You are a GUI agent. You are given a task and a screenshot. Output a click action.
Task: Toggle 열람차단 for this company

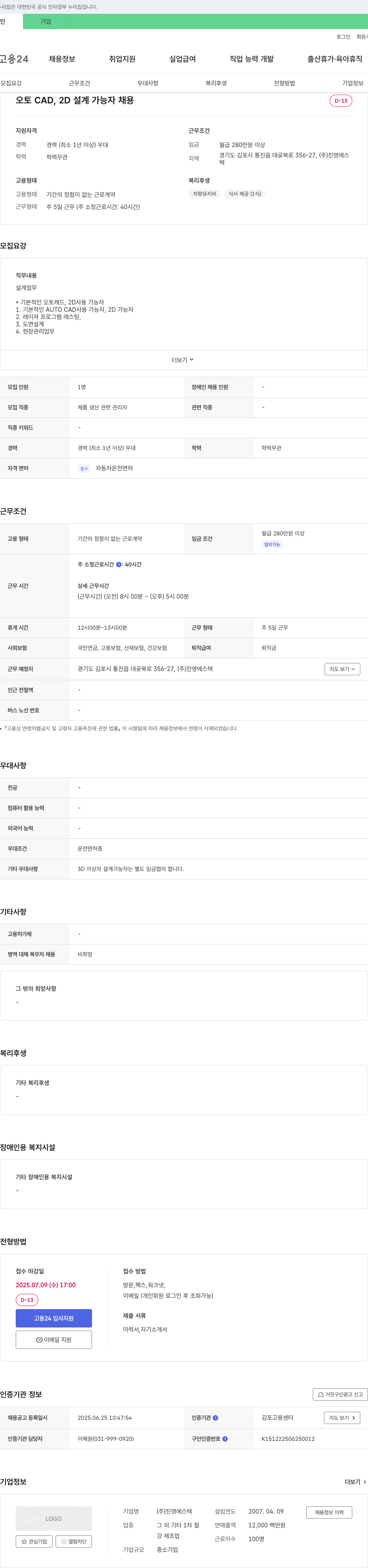point(74,1542)
